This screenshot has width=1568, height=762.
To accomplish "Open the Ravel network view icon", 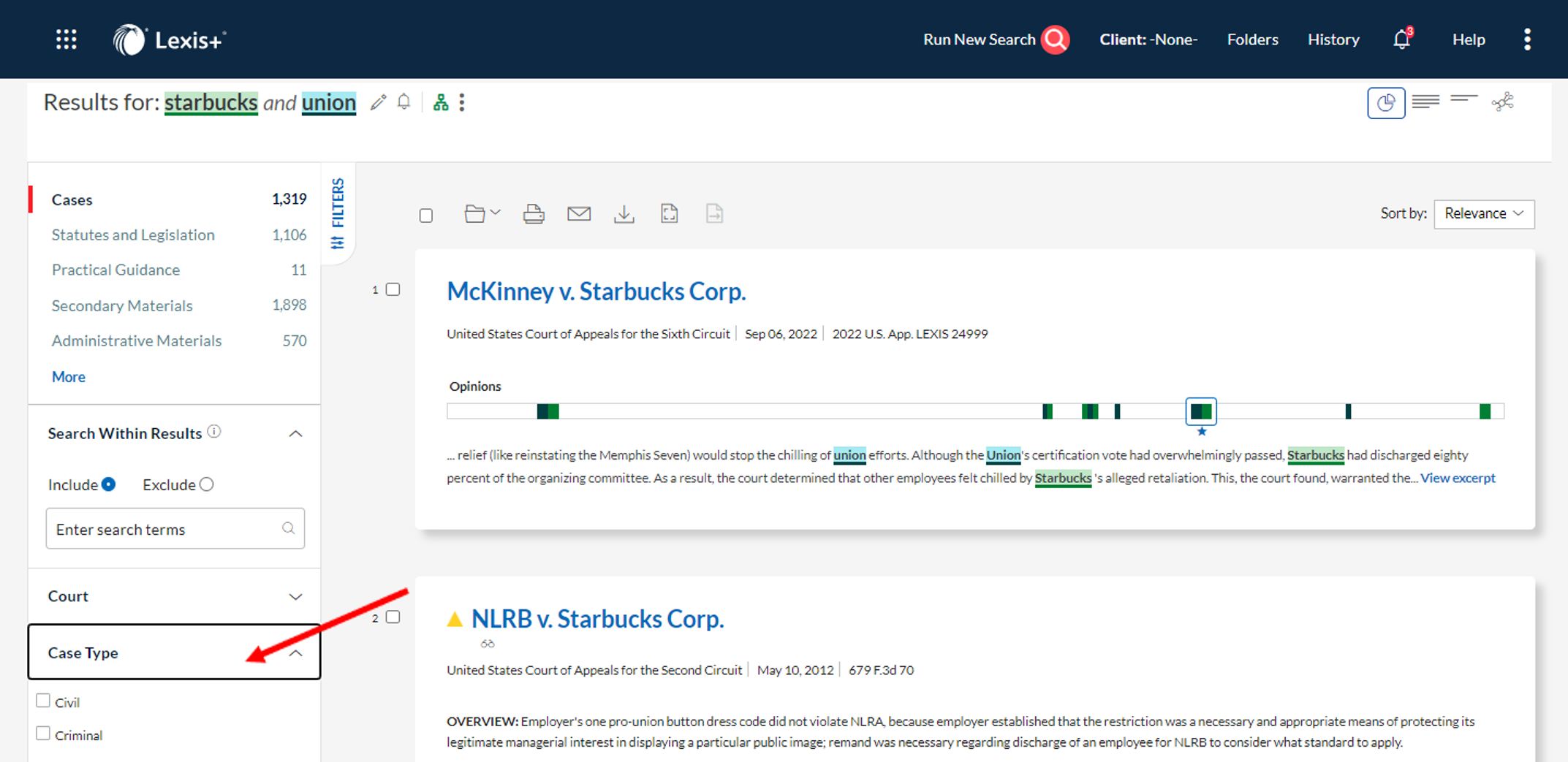I will click(x=1503, y=102).
